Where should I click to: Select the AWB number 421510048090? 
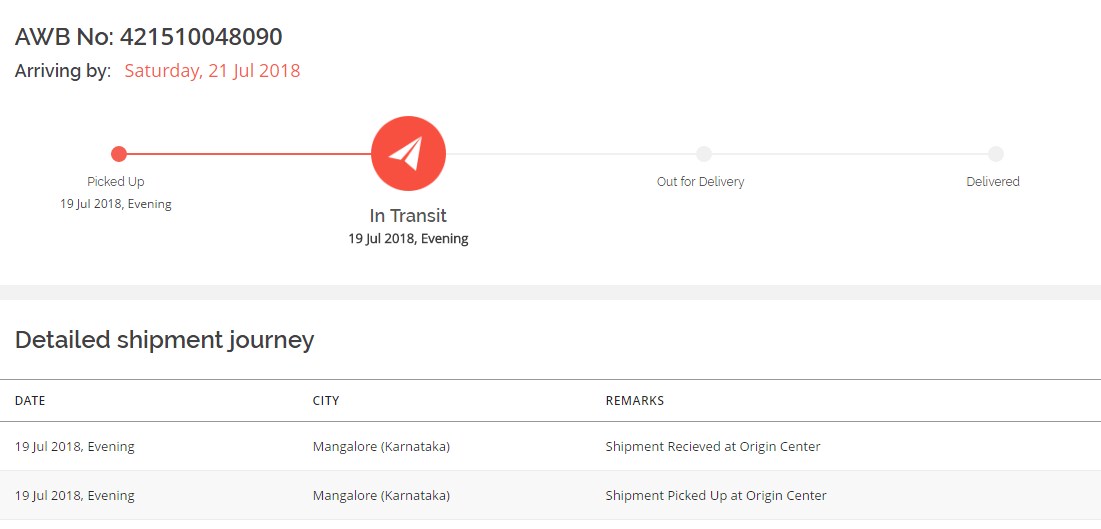point(201,37)
